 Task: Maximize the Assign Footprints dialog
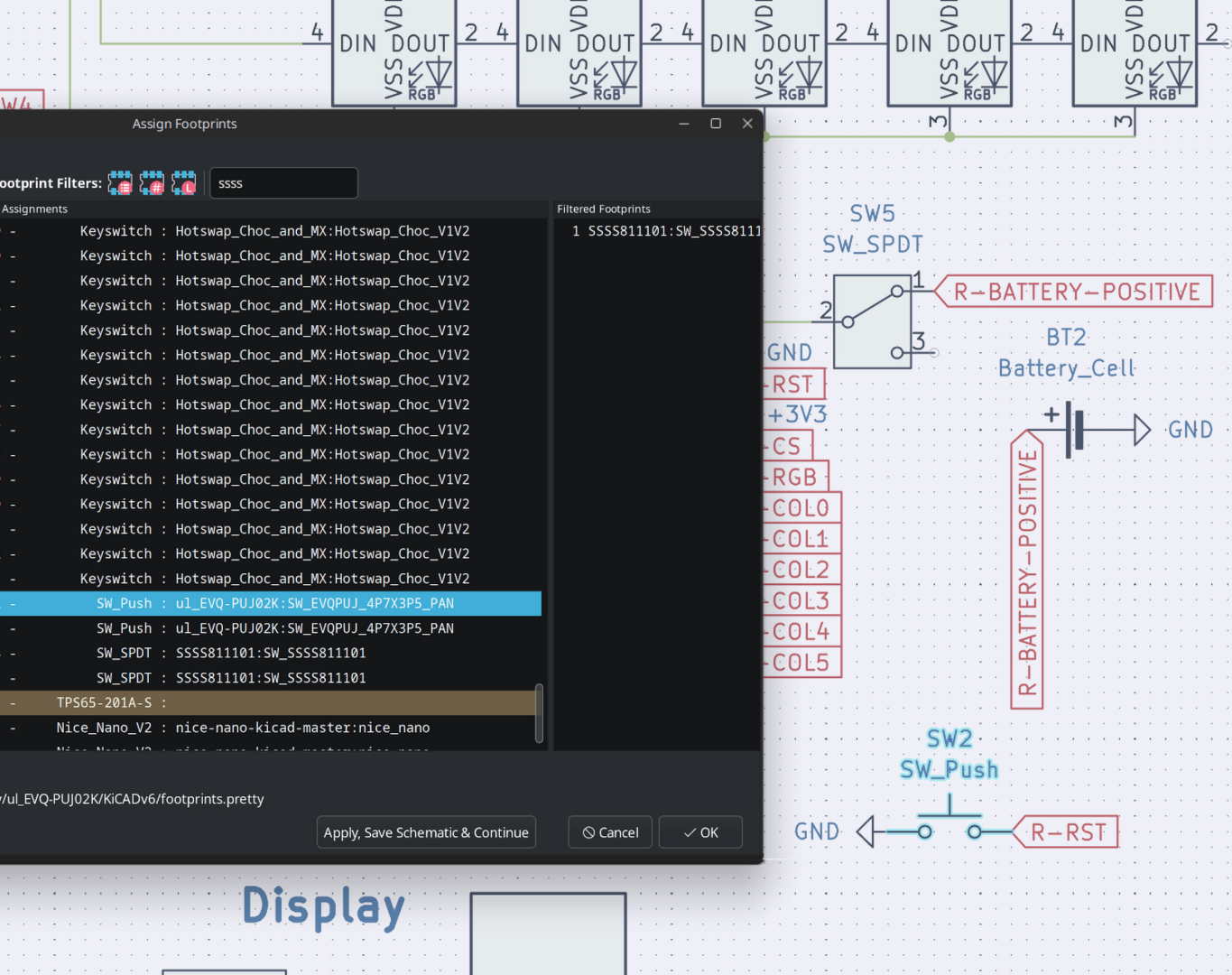[x=716, y=124]
